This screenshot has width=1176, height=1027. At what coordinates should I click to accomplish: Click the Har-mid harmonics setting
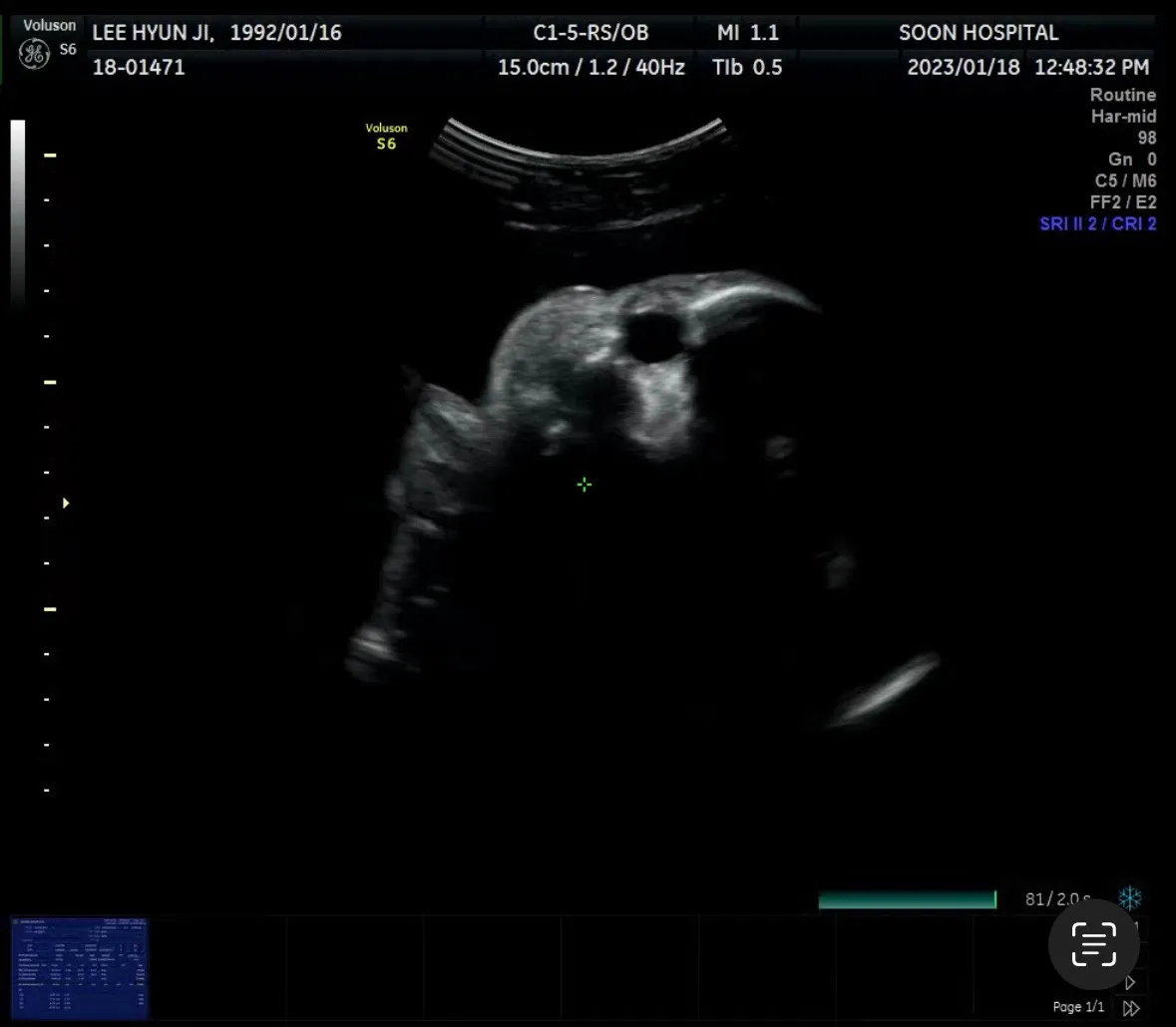point(1123,117)
